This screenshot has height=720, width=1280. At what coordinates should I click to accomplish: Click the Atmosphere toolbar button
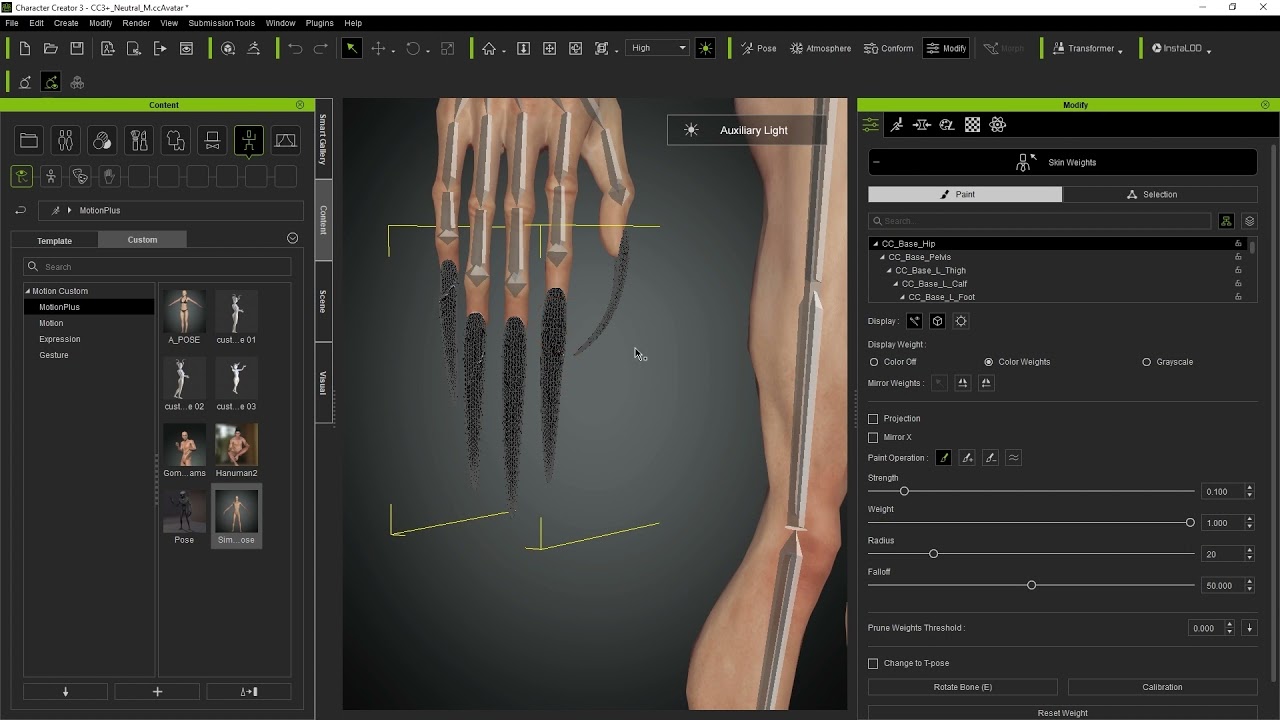[820, 48]
